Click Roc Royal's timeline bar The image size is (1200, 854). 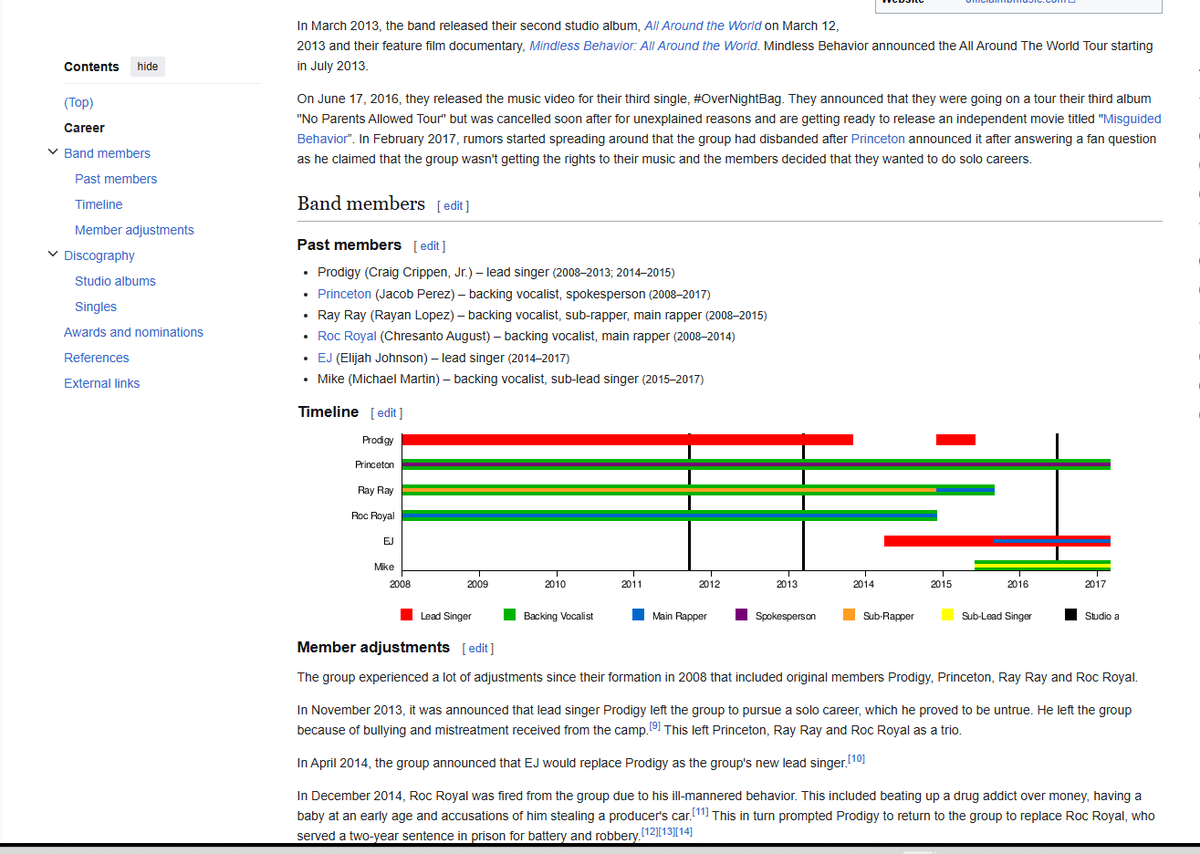point(669,515)
